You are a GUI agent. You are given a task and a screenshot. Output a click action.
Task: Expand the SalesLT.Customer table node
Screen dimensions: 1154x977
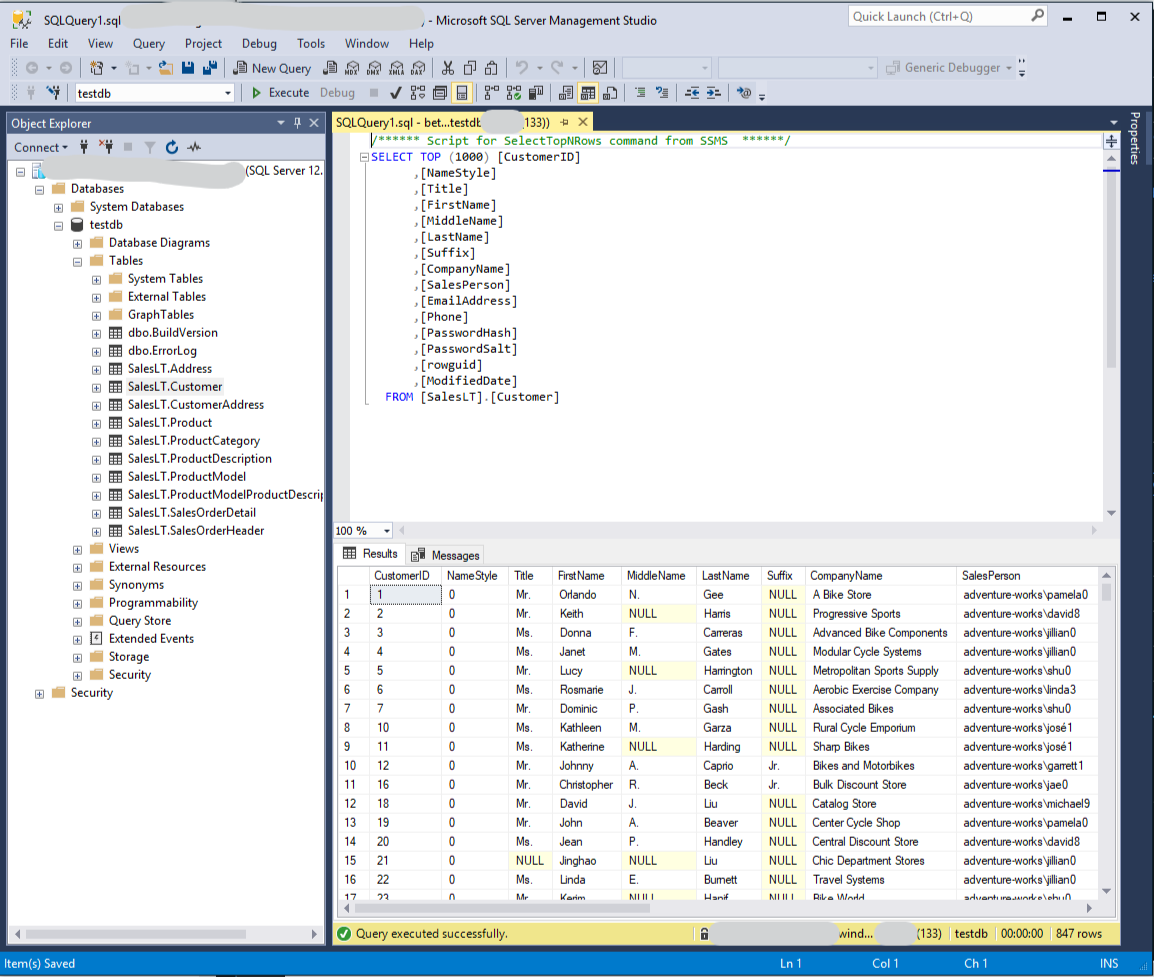point(96,387)
